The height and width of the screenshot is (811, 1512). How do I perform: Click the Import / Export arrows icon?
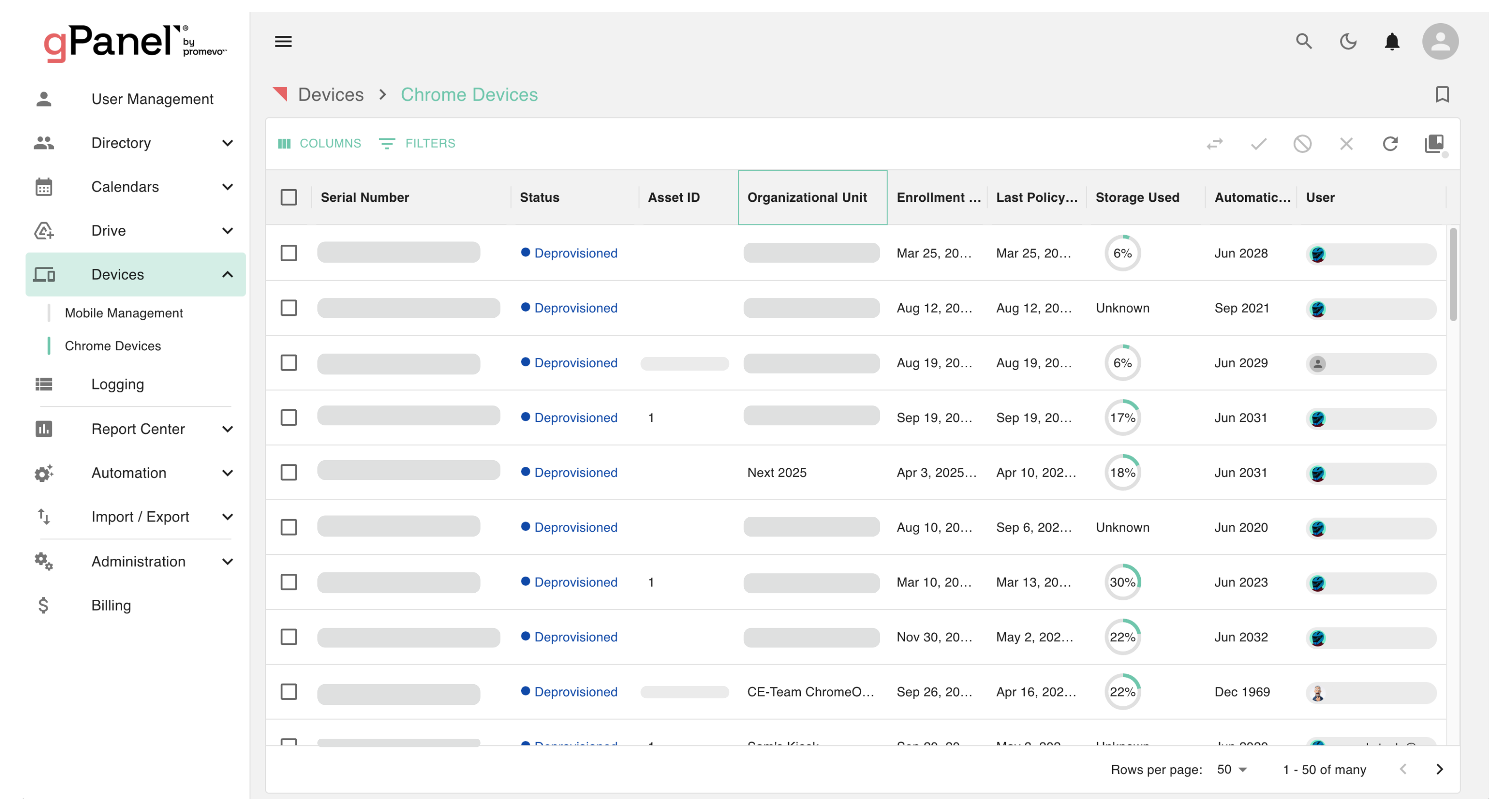(x=44, y=517)
